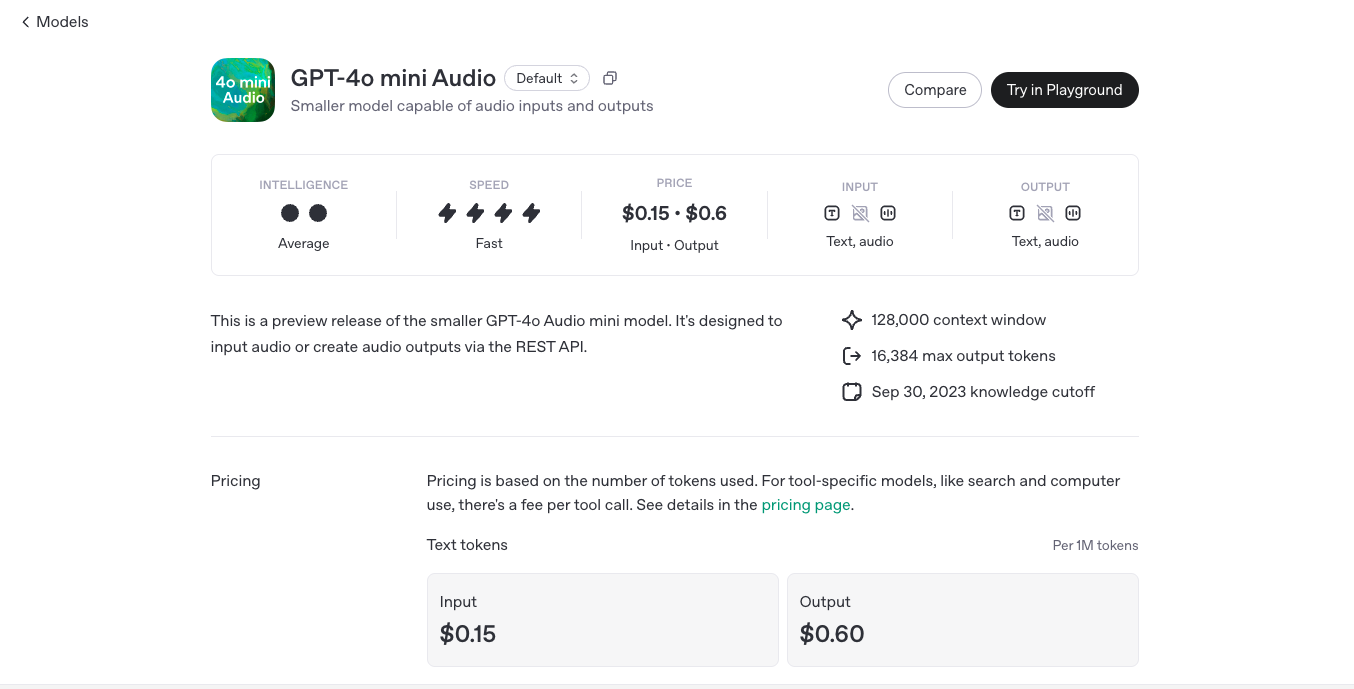Go back to Models list
The width and height of the screenshot is (1354, 689).
click(x=55, y=22)
